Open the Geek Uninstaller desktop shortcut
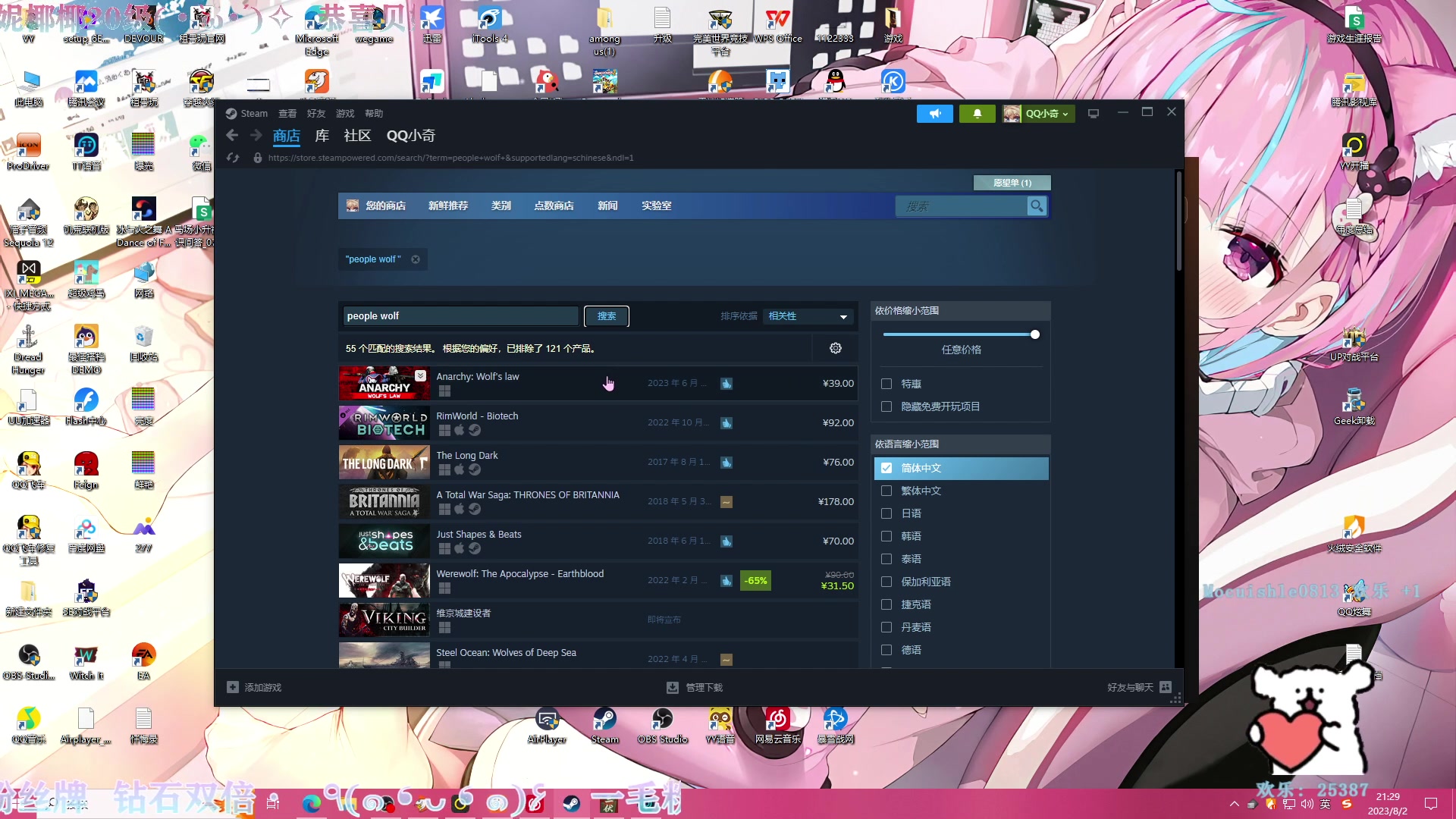1456x819 pixels. tap(1354, 406)
